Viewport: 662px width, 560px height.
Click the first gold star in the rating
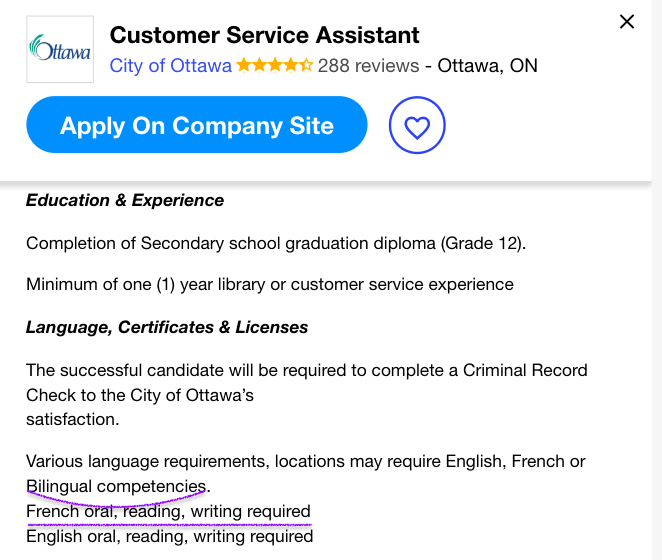[244, 65]
